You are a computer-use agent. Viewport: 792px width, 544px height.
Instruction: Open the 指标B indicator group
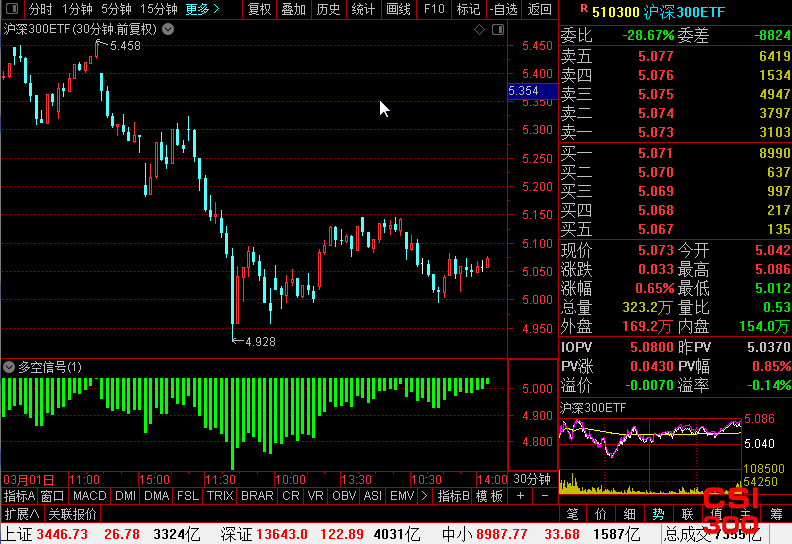tap(453, 496)
